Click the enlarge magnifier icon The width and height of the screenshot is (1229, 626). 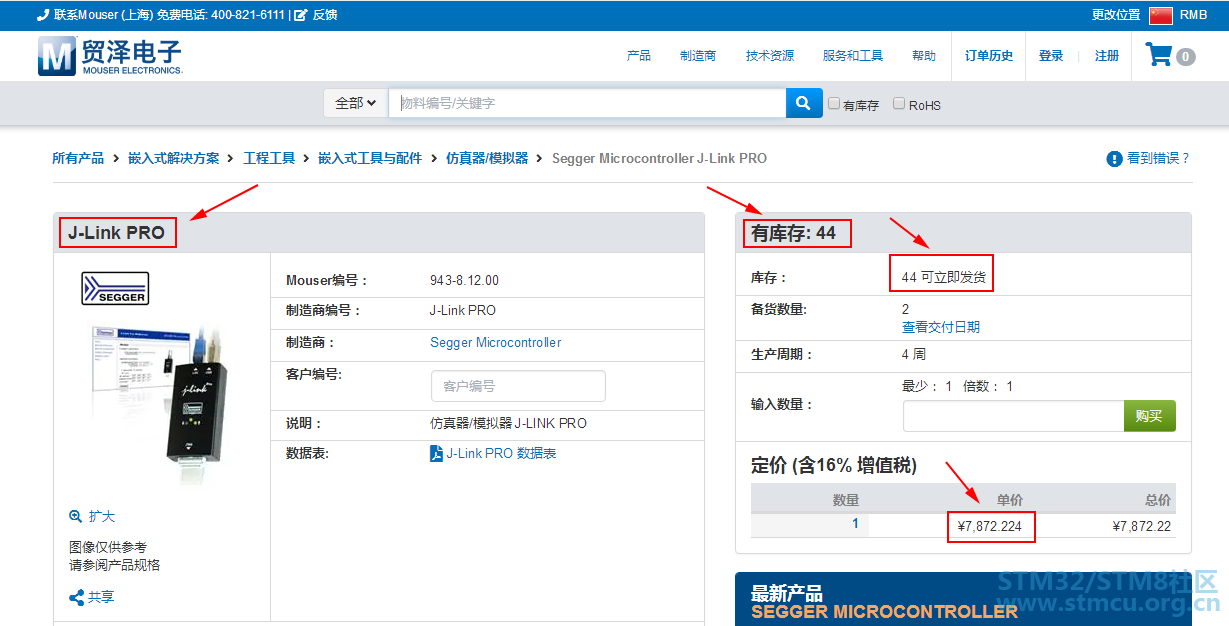click(75, 516)
